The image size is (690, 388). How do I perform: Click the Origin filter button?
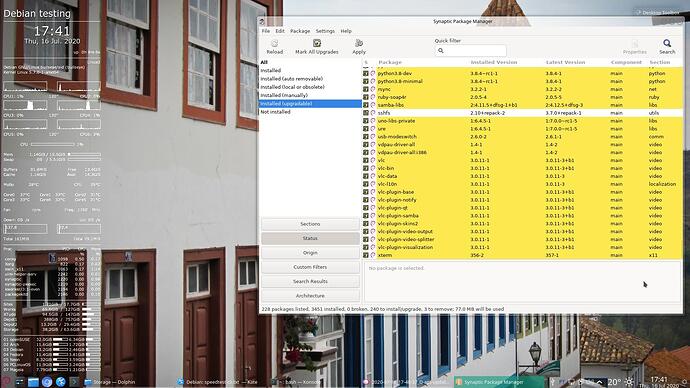coord(310,253)
